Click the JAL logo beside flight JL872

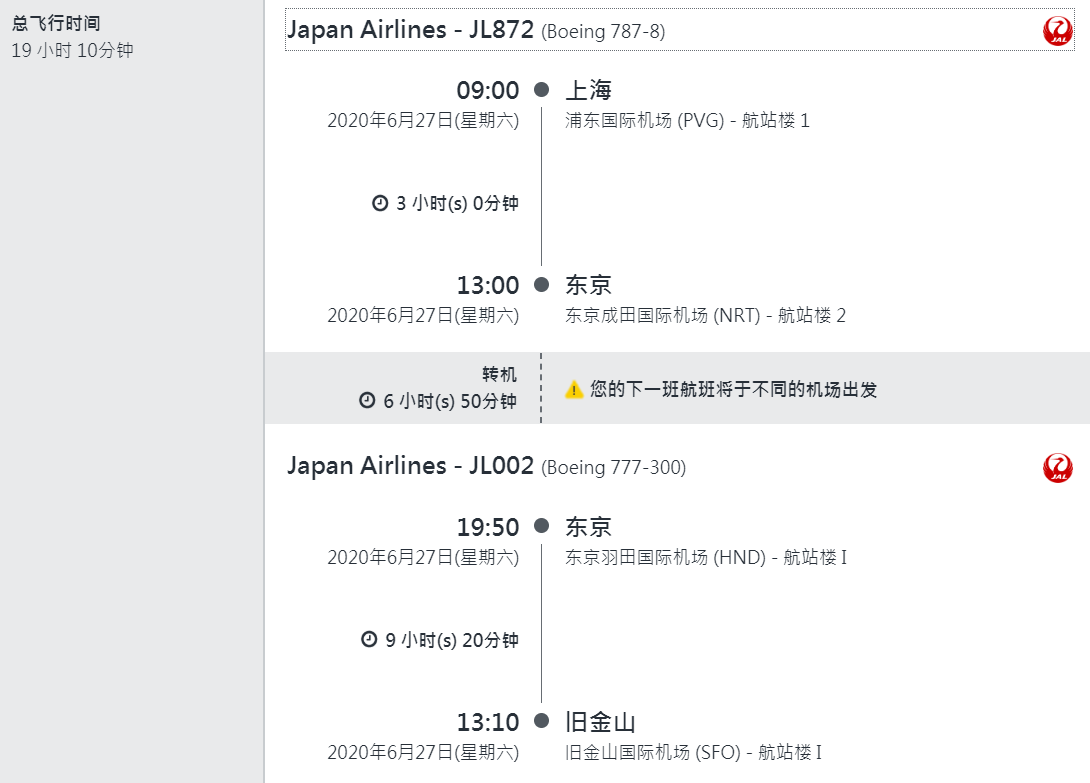[1057, 31]
